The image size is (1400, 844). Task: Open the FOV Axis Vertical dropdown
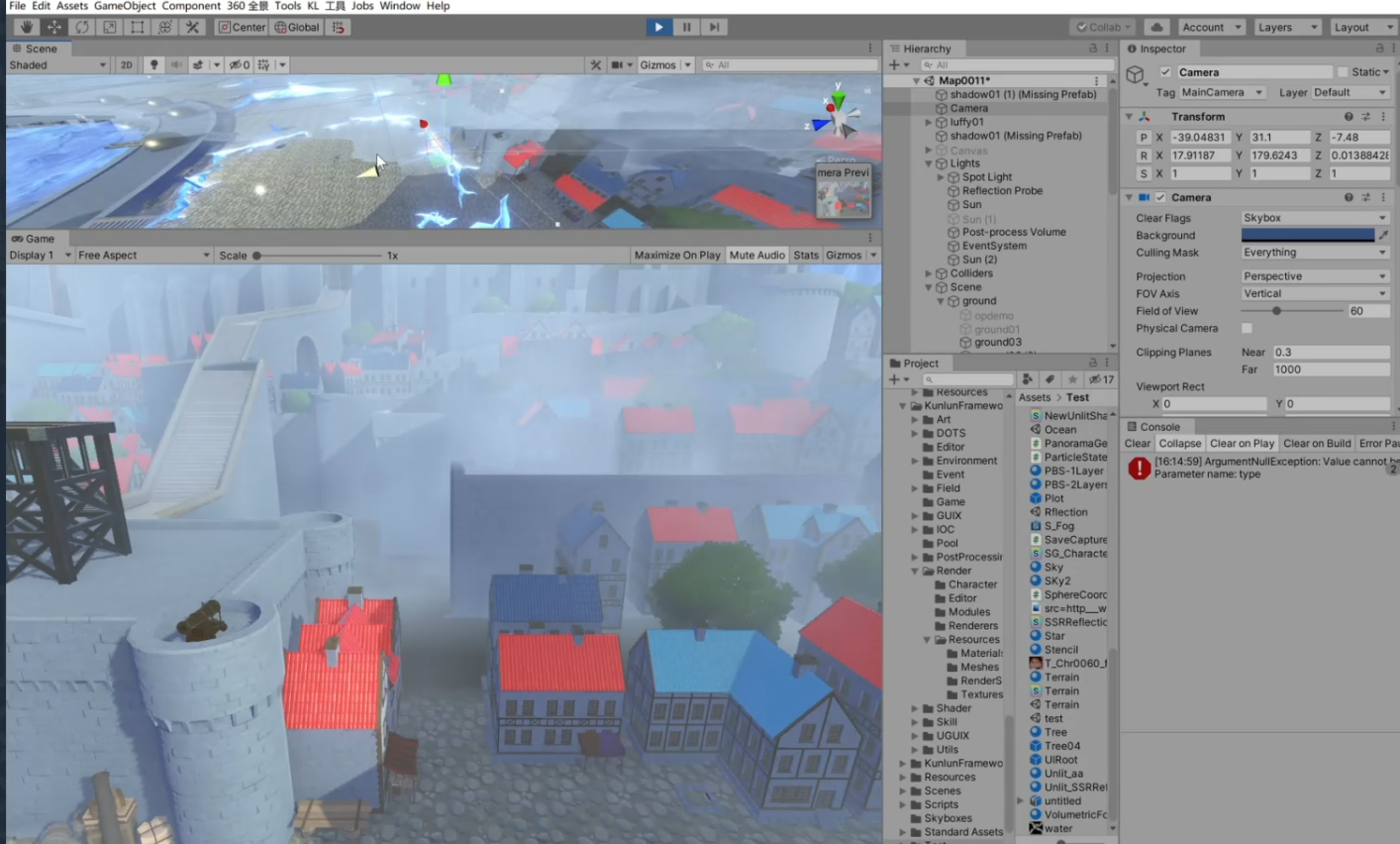[x=1315, y=293]
